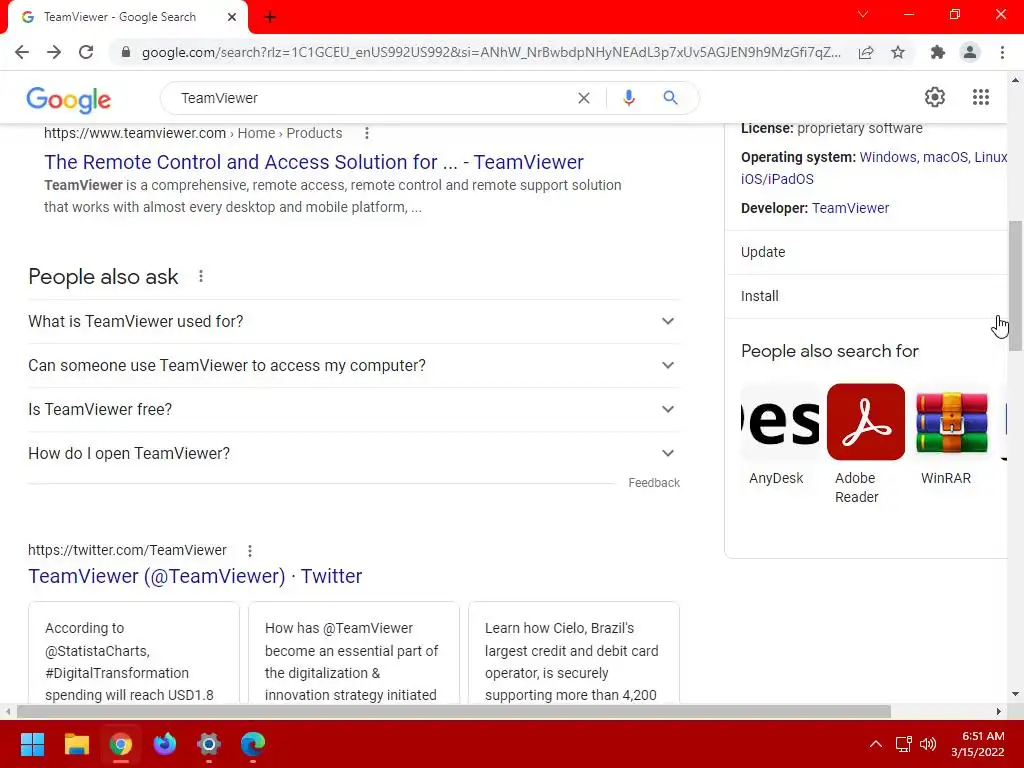The height and width of the screenshot is (768, 1024).
Task: Open Settings from the taskbar
Action: (x=209, y=744)
